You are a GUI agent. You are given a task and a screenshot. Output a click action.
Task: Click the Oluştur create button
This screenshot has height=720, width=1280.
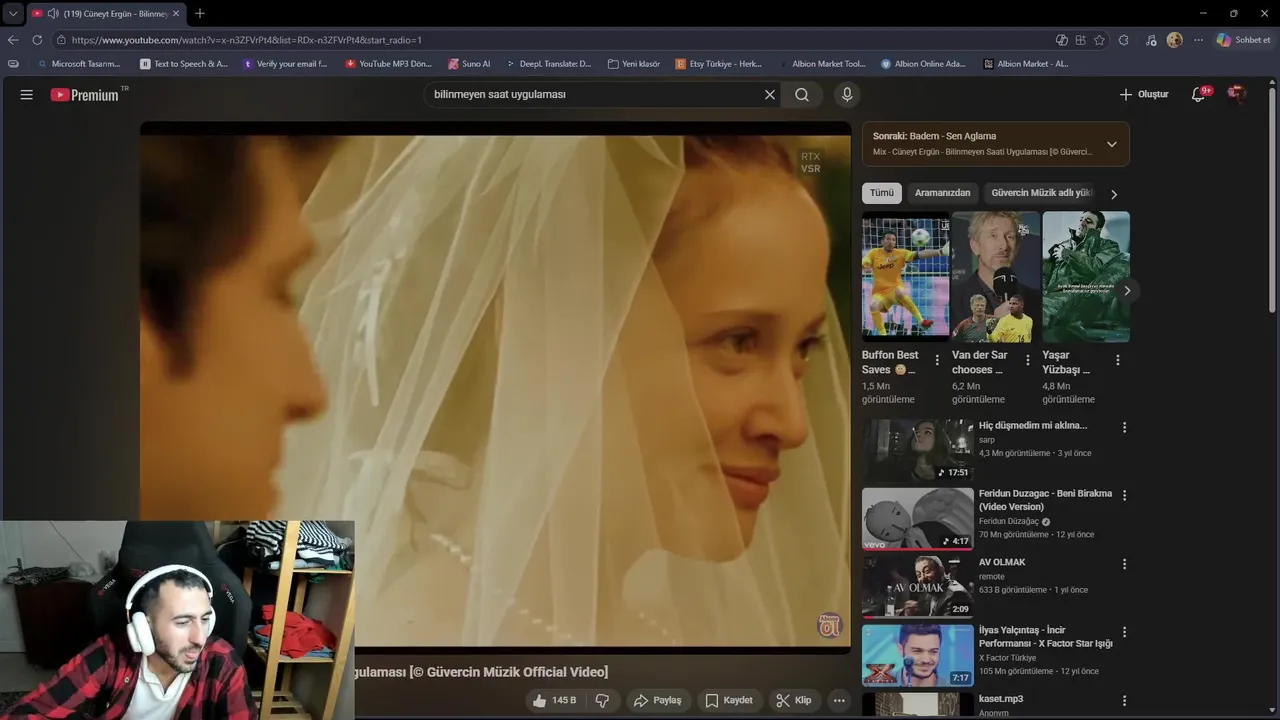click(1144, 94)
